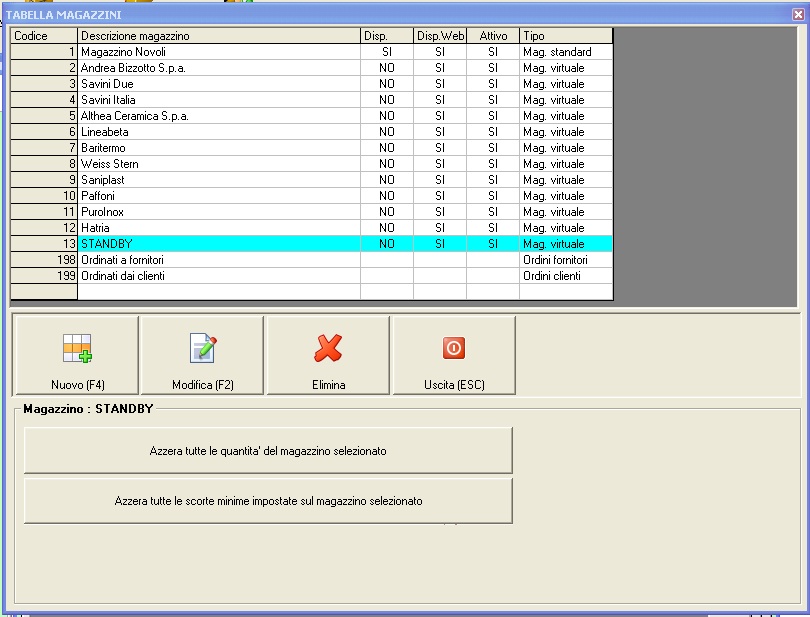Click the Attivo SI cell of Saniplast

coord(493,180)
